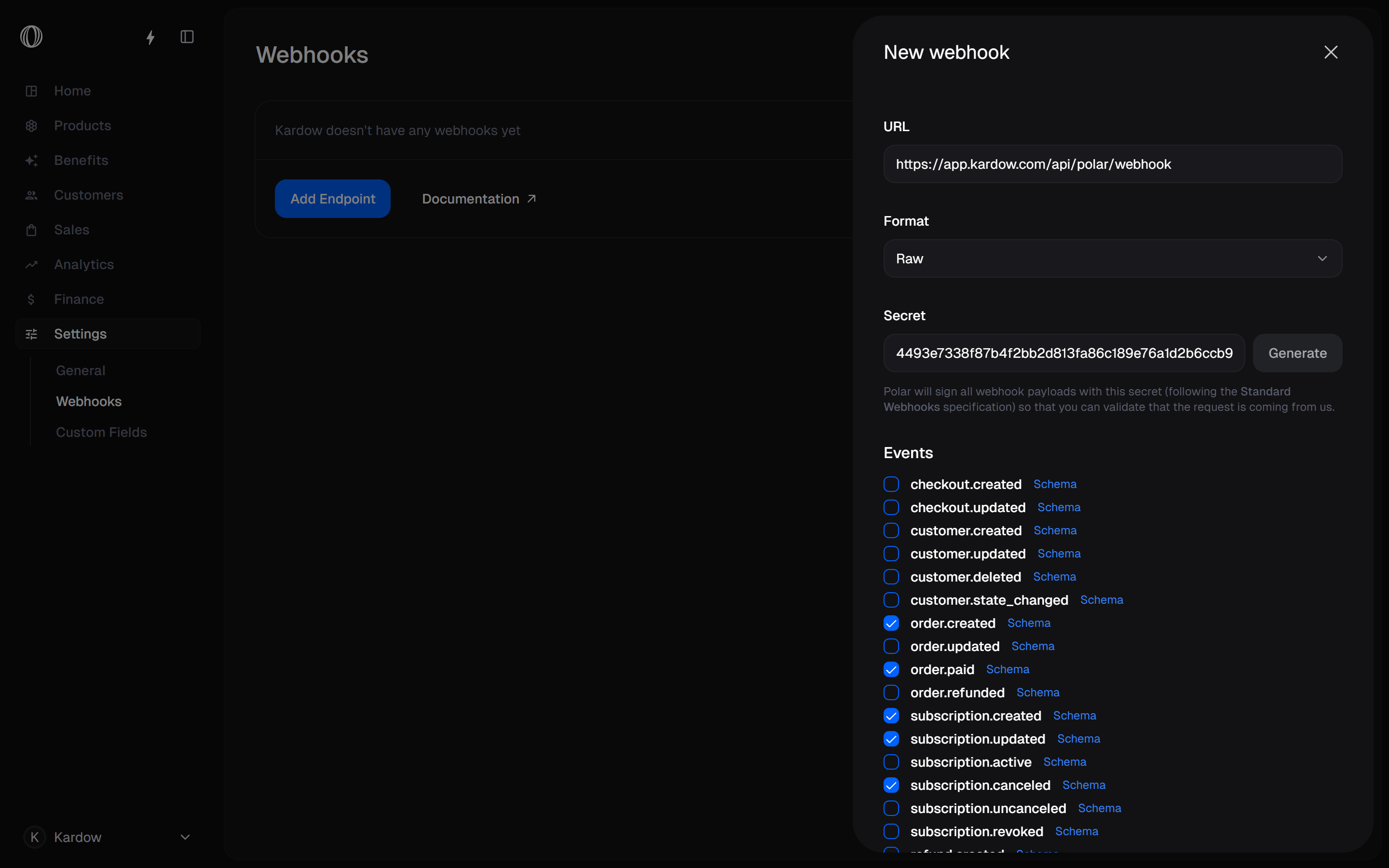This screenshot has height=868, width=1389.
Task: Click the Benefits sparkle icon
Action: click(x=31, y=161)
